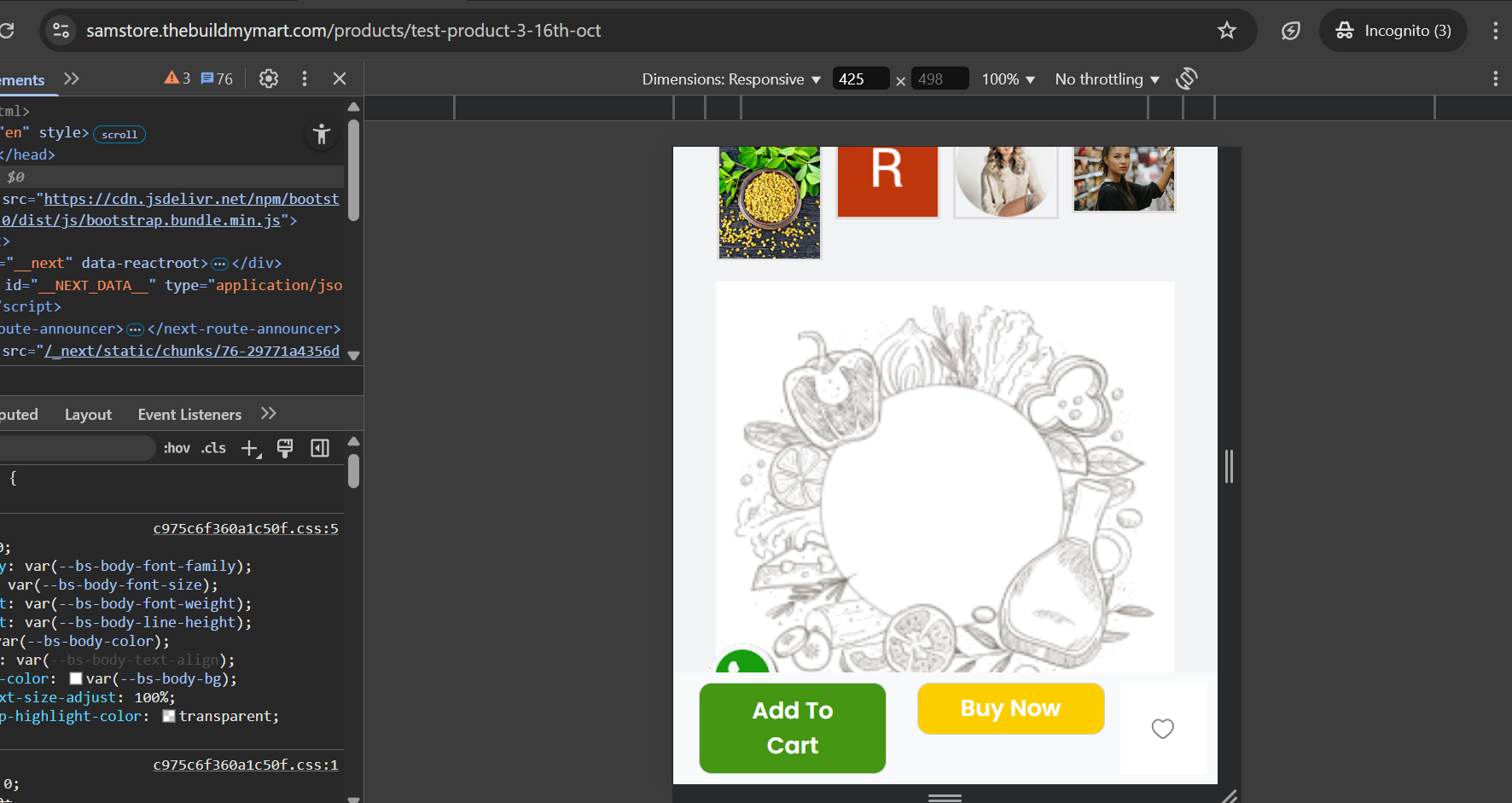Click the viewport right-edge resize handle

coord(1229,466)
